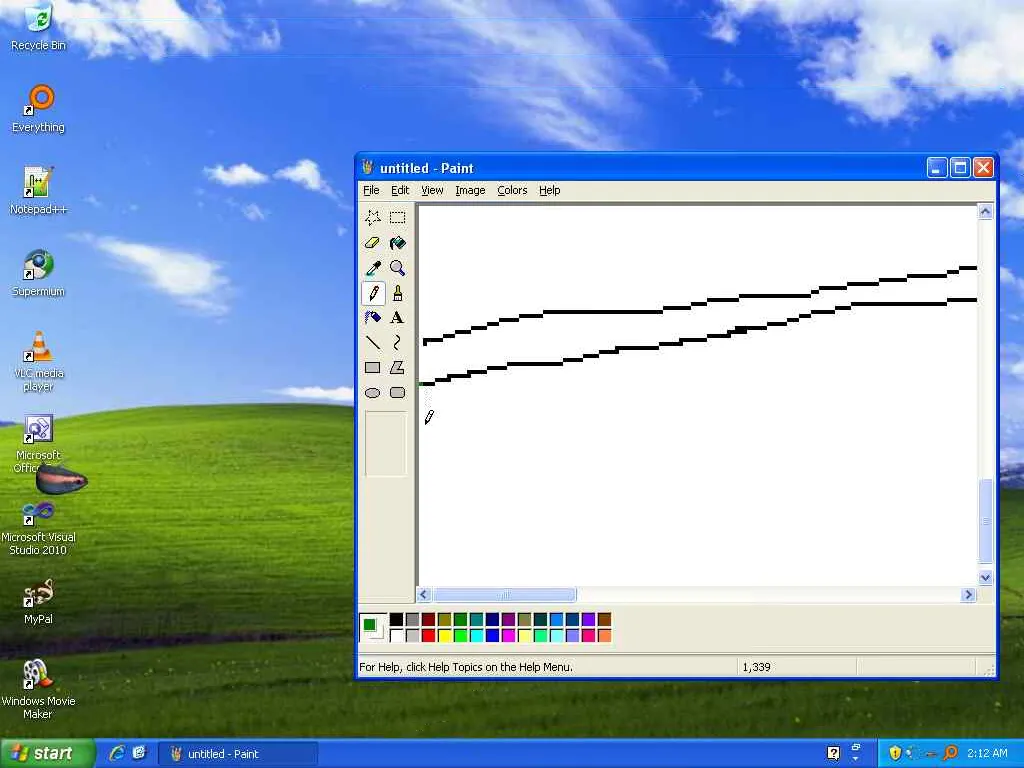Click the horizontal scrollbar thumb

click(x=504, y=594)
